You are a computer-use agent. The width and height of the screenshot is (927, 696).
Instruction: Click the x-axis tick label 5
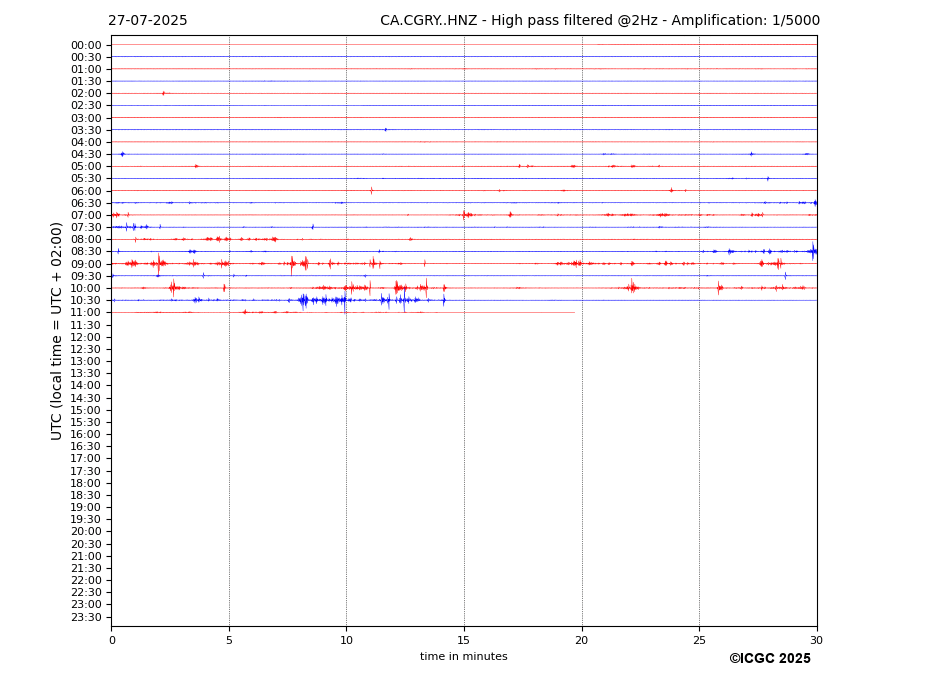tap(229, 640)
